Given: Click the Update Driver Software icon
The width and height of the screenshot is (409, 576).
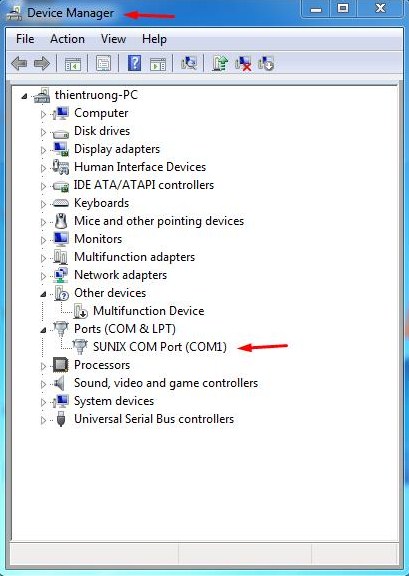Looking at the screenshot, I should point(220,64).
